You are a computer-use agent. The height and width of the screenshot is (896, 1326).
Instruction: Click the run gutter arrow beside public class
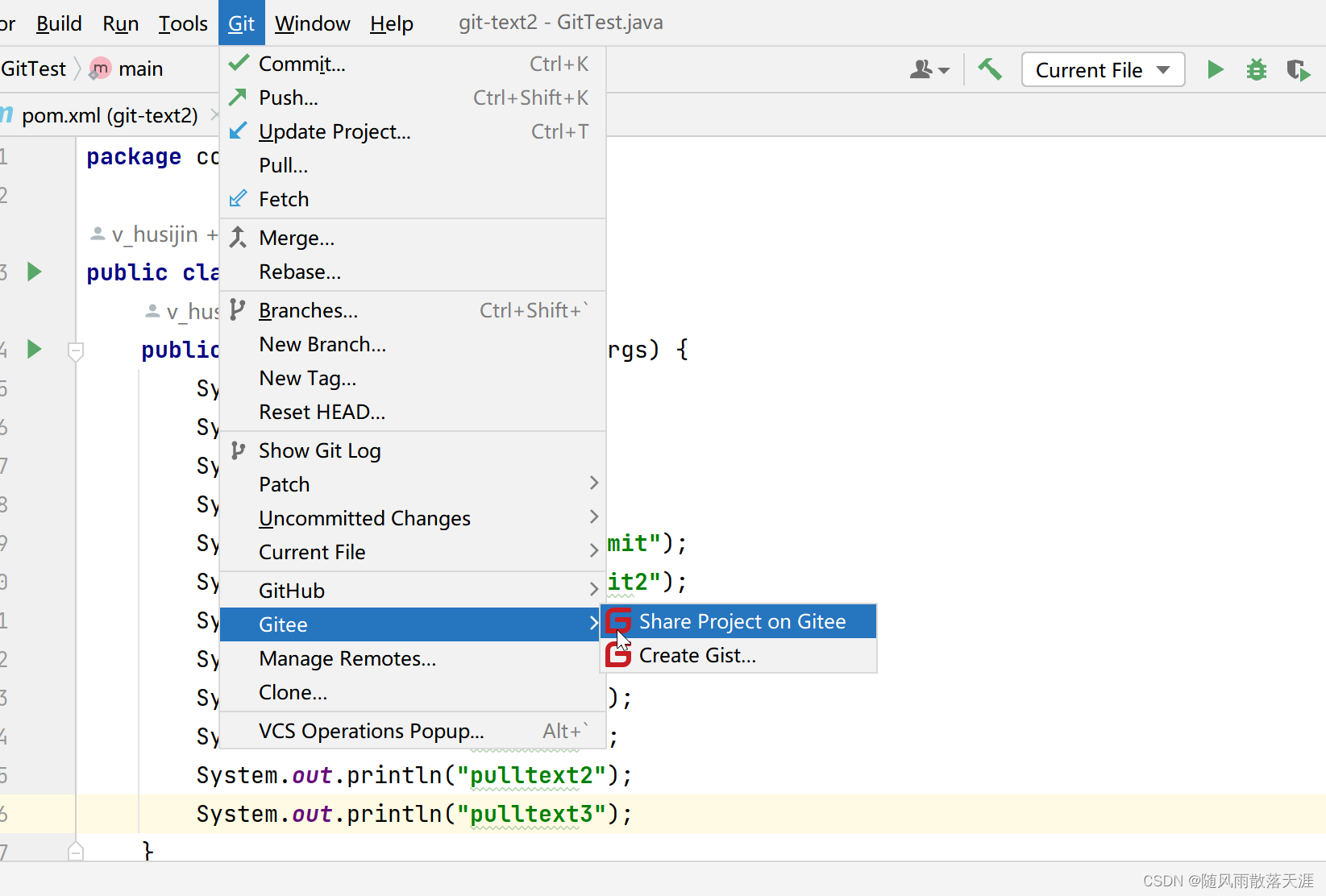tap(34, 272)
